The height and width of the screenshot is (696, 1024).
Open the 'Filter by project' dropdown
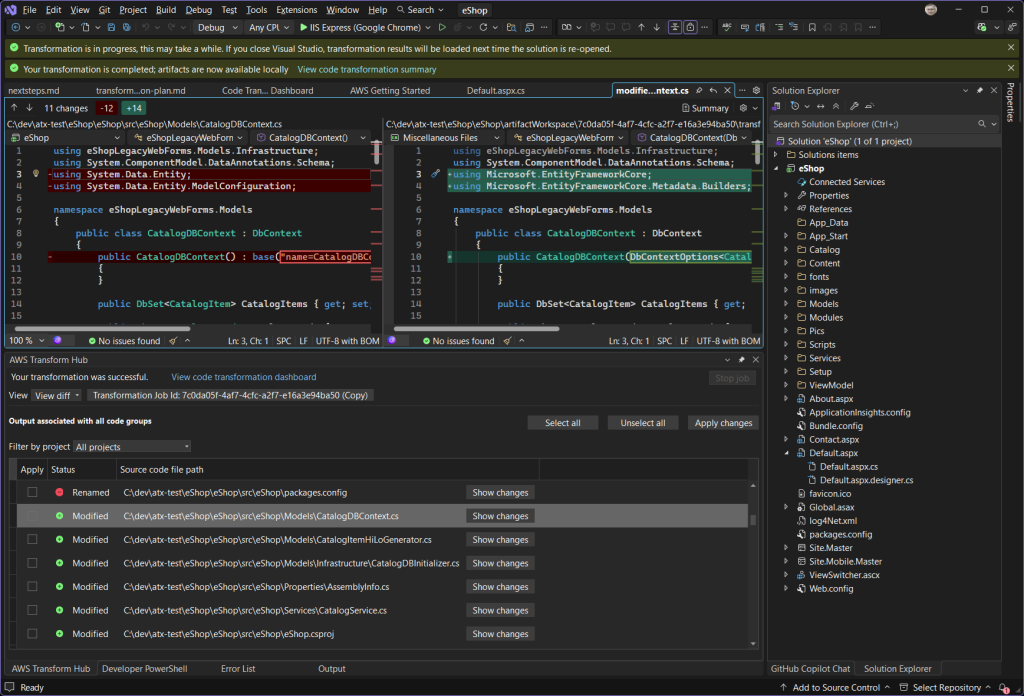coord(130,446)
